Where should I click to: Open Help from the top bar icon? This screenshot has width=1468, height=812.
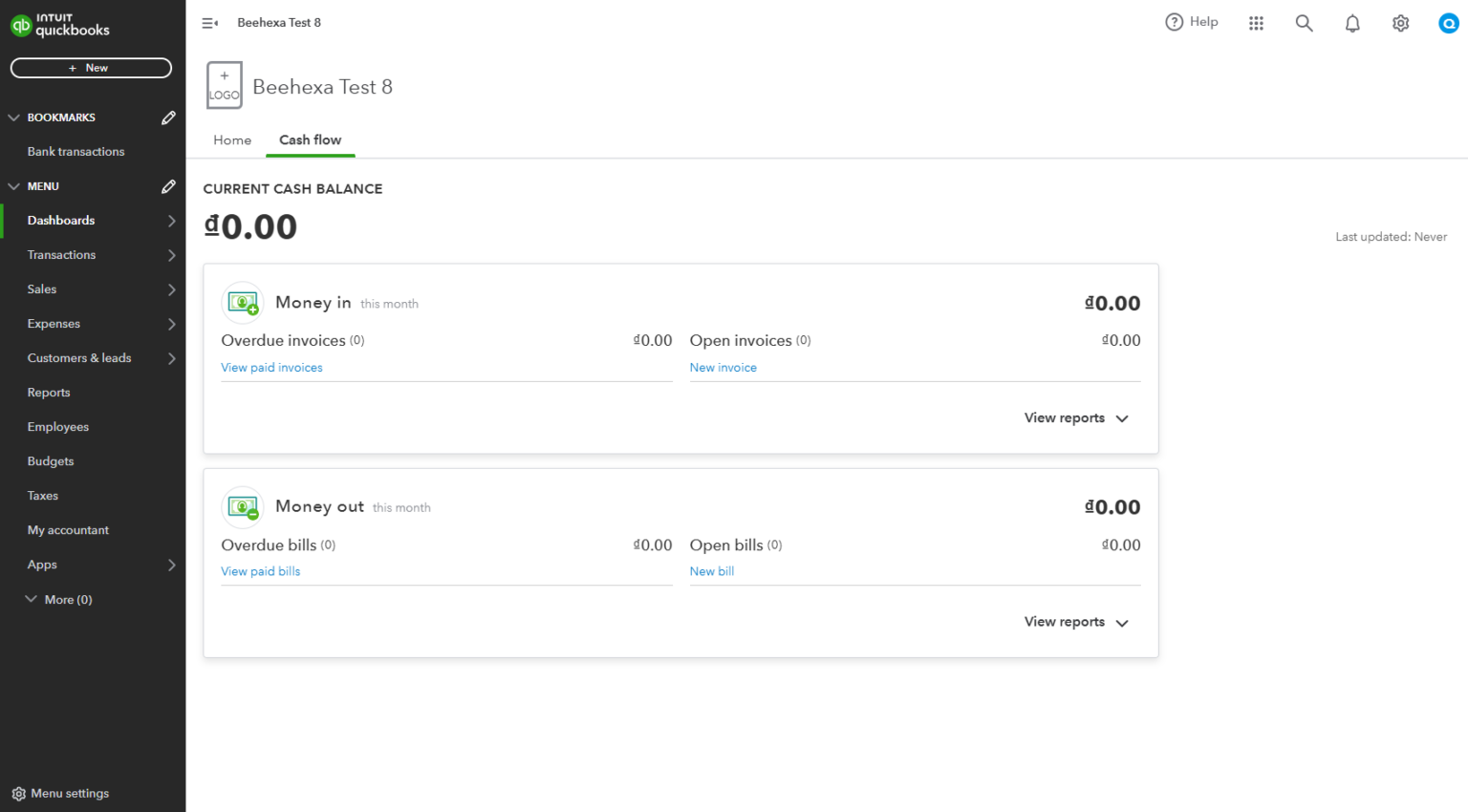tap(1192, 22)
